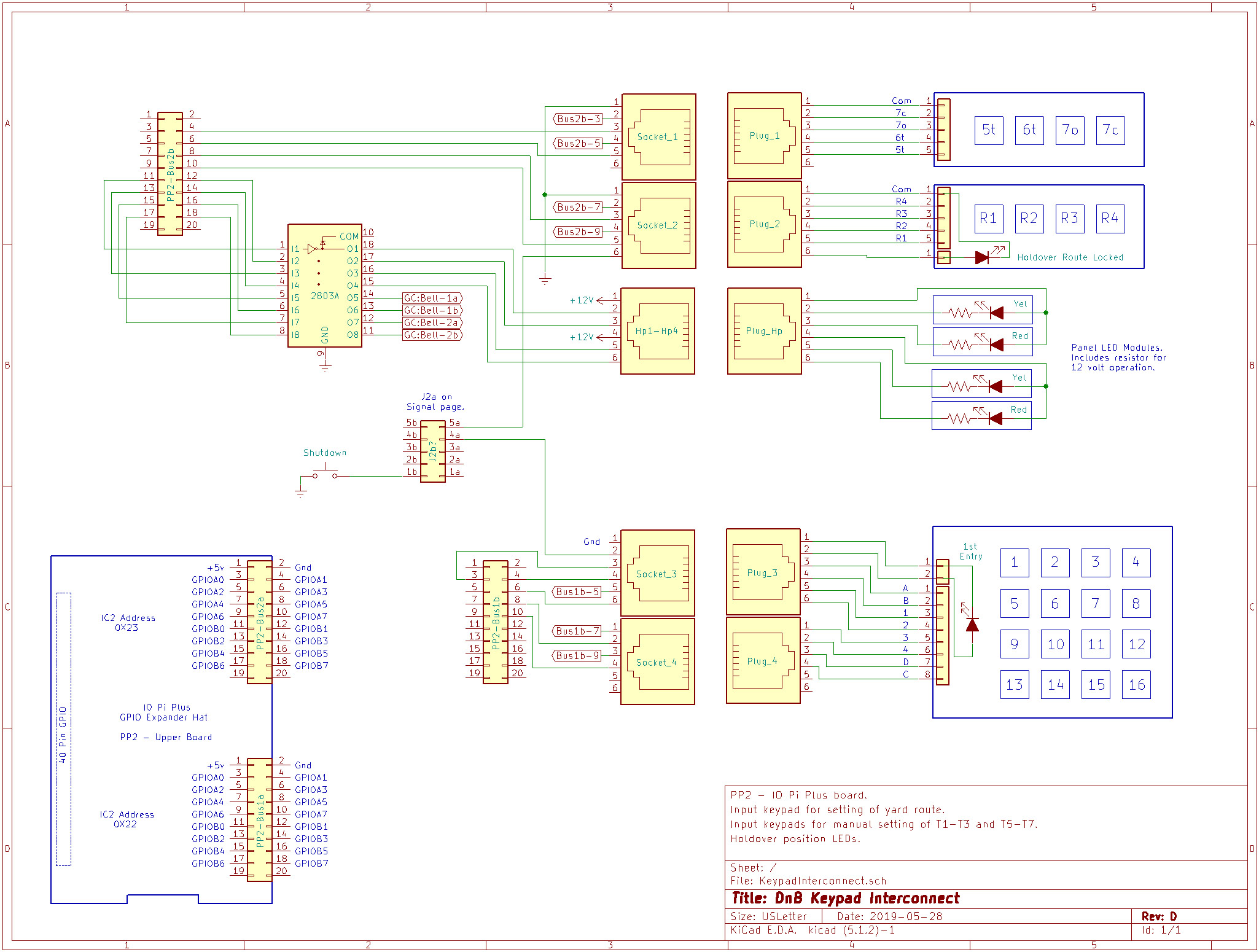Click the 'IC2 Address 0X22' text
The height and width of the screenshot is (952, 1259).
pos(127,819)
